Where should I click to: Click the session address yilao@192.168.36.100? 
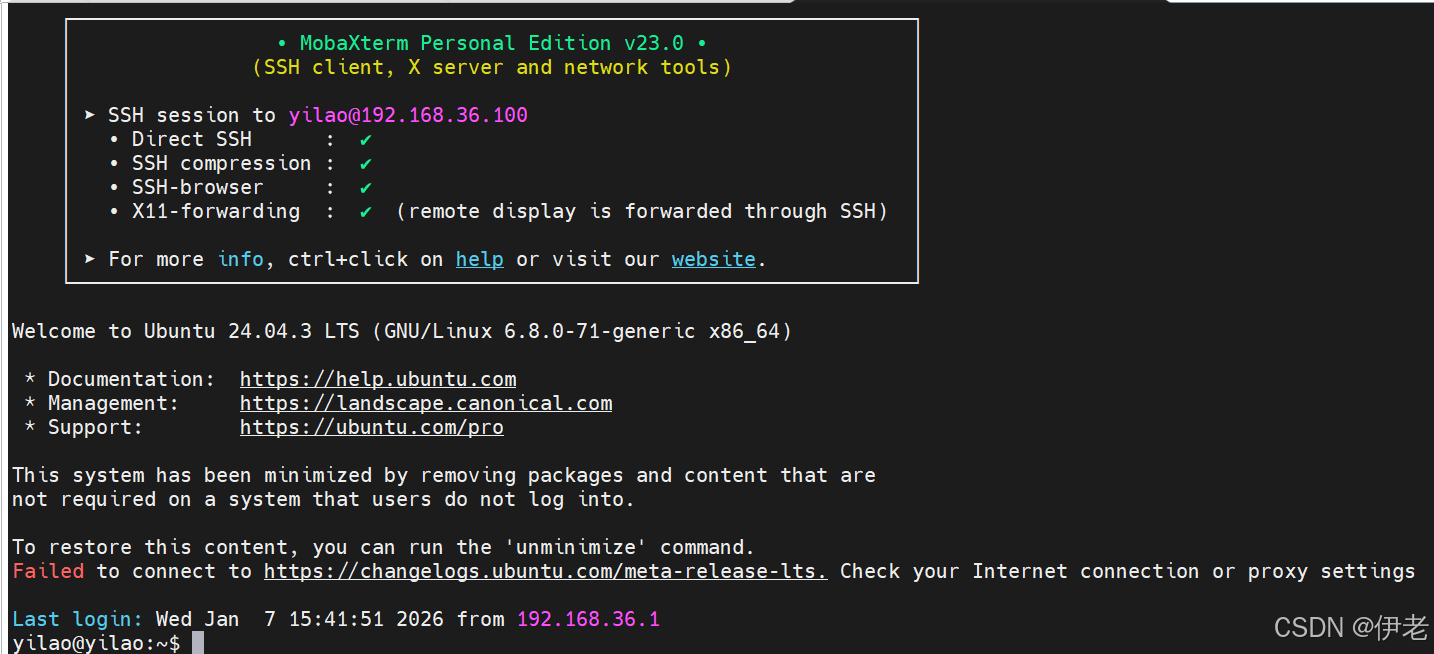[x=408, y=116]
